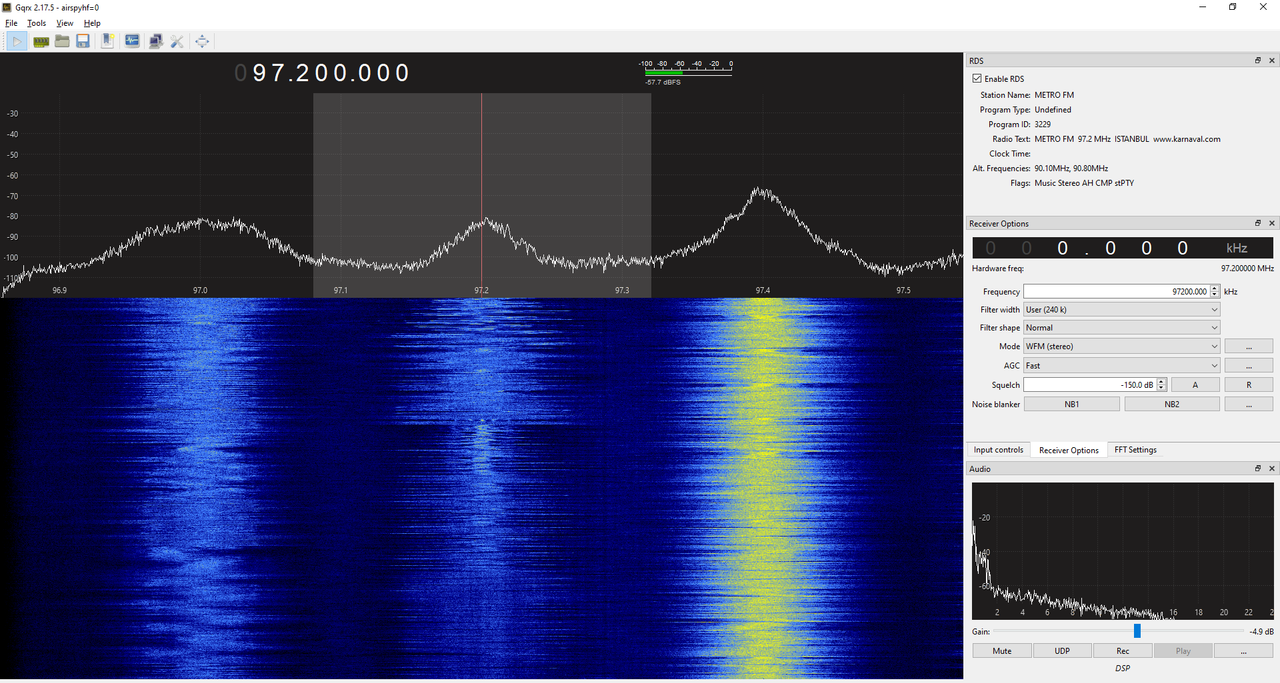The image size is (1280, 683).
Task: Click the load settings folder icon
Action: 62,41
